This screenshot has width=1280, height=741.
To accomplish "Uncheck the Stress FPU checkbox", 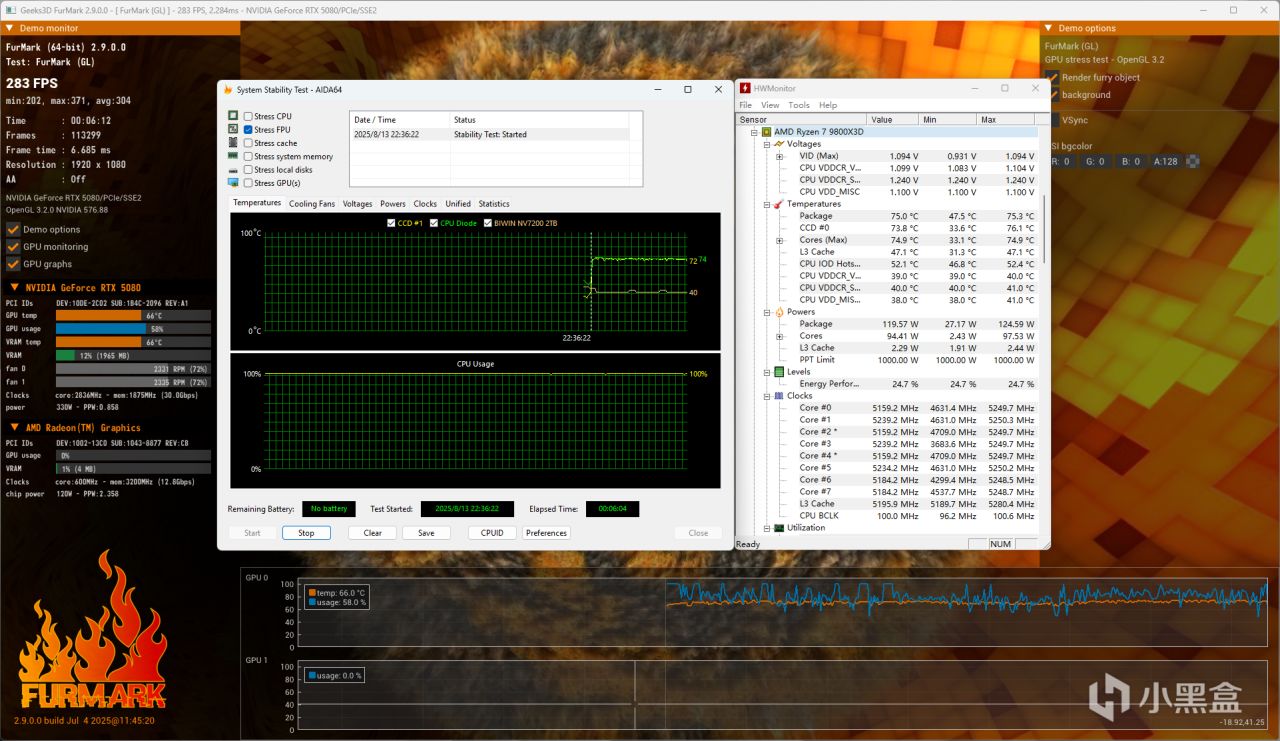I will pyautogui.click(x=248, y=129).
